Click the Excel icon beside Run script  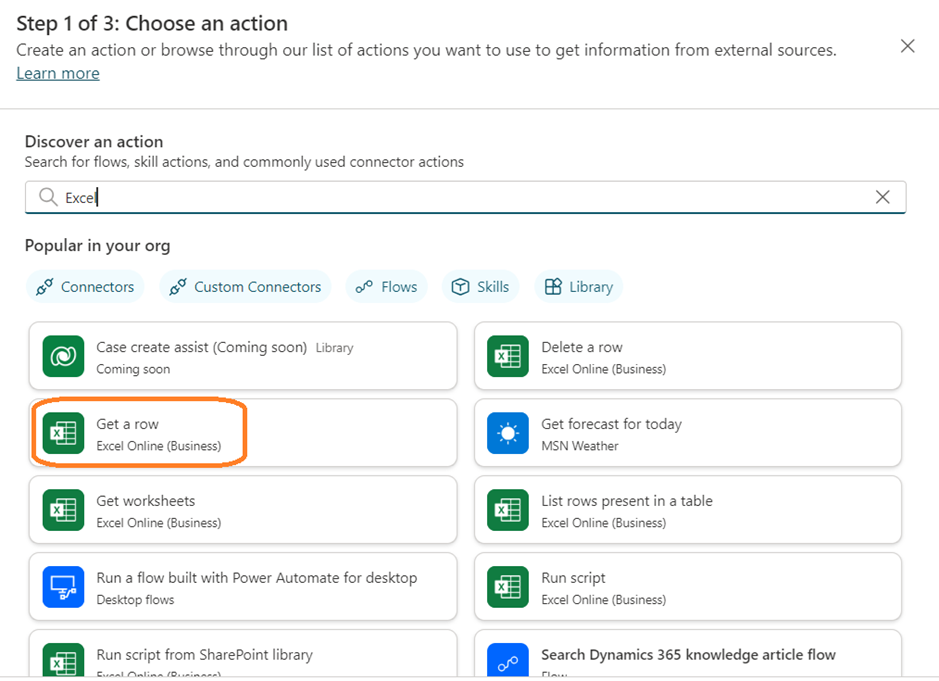click(x=508, y=588)
